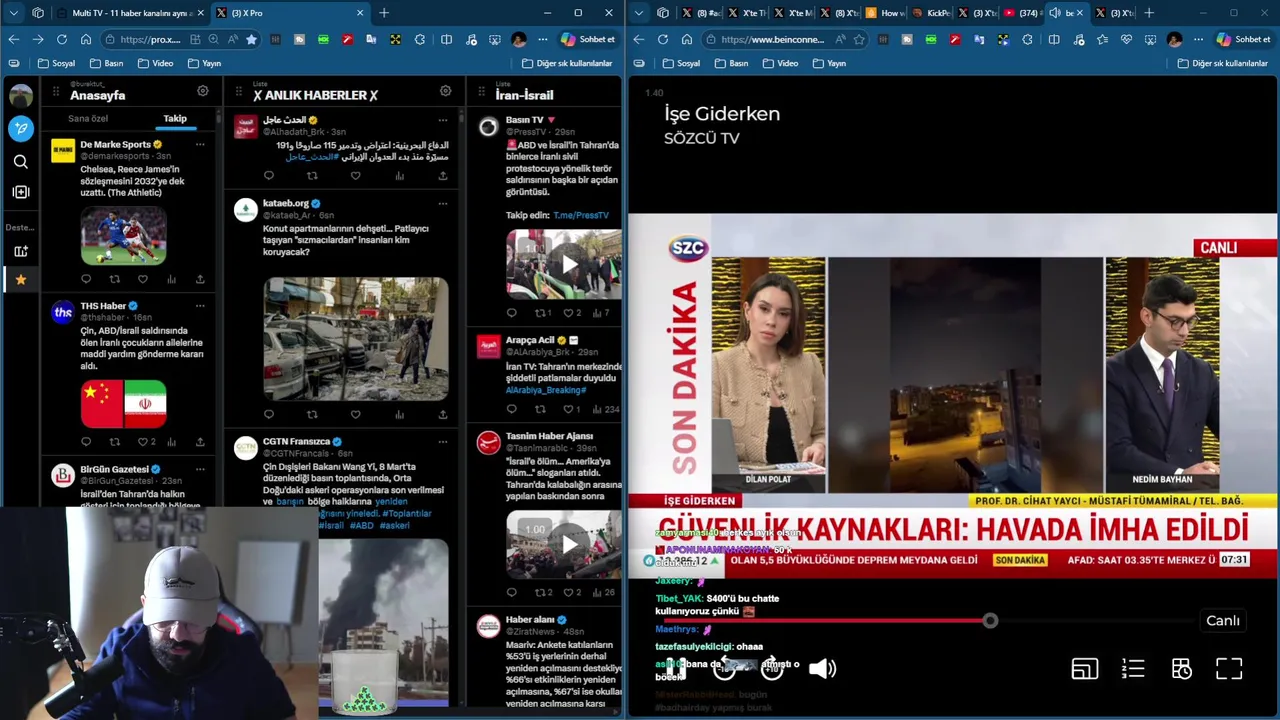Switch to the Sana özel tab

click(x=88, y=118)
